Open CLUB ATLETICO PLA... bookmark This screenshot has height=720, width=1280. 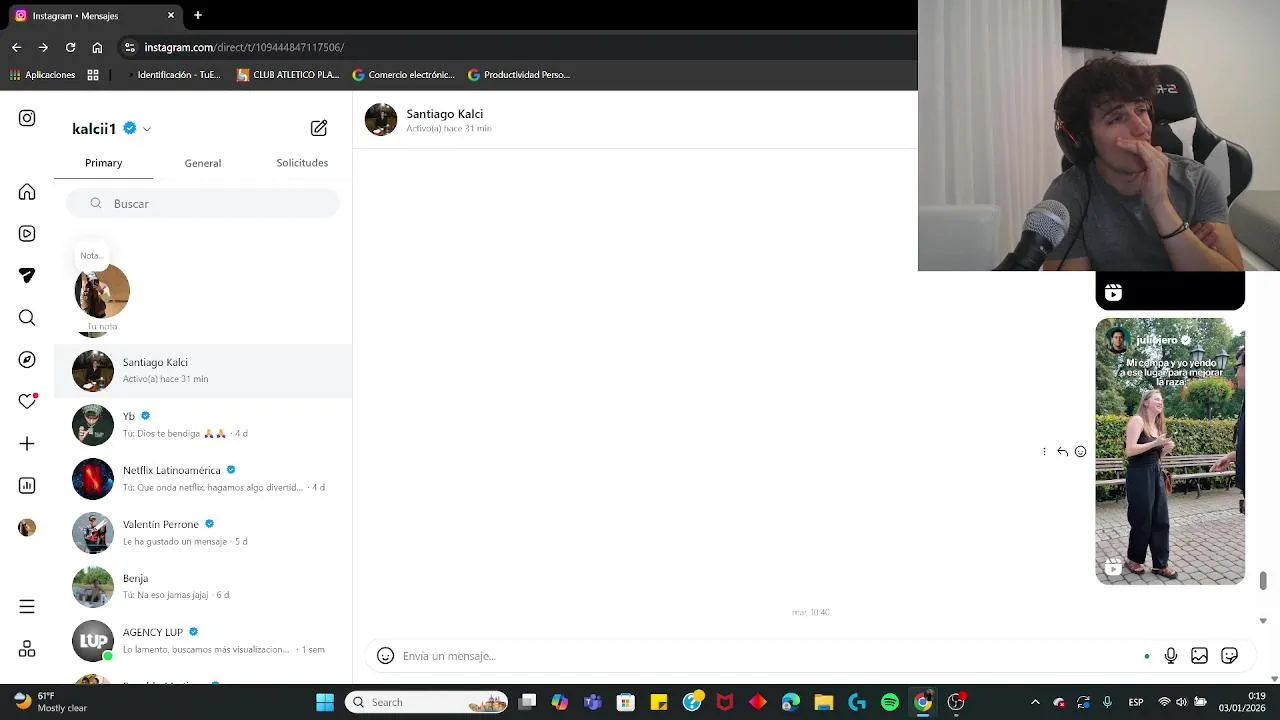(x=288, y=74)
